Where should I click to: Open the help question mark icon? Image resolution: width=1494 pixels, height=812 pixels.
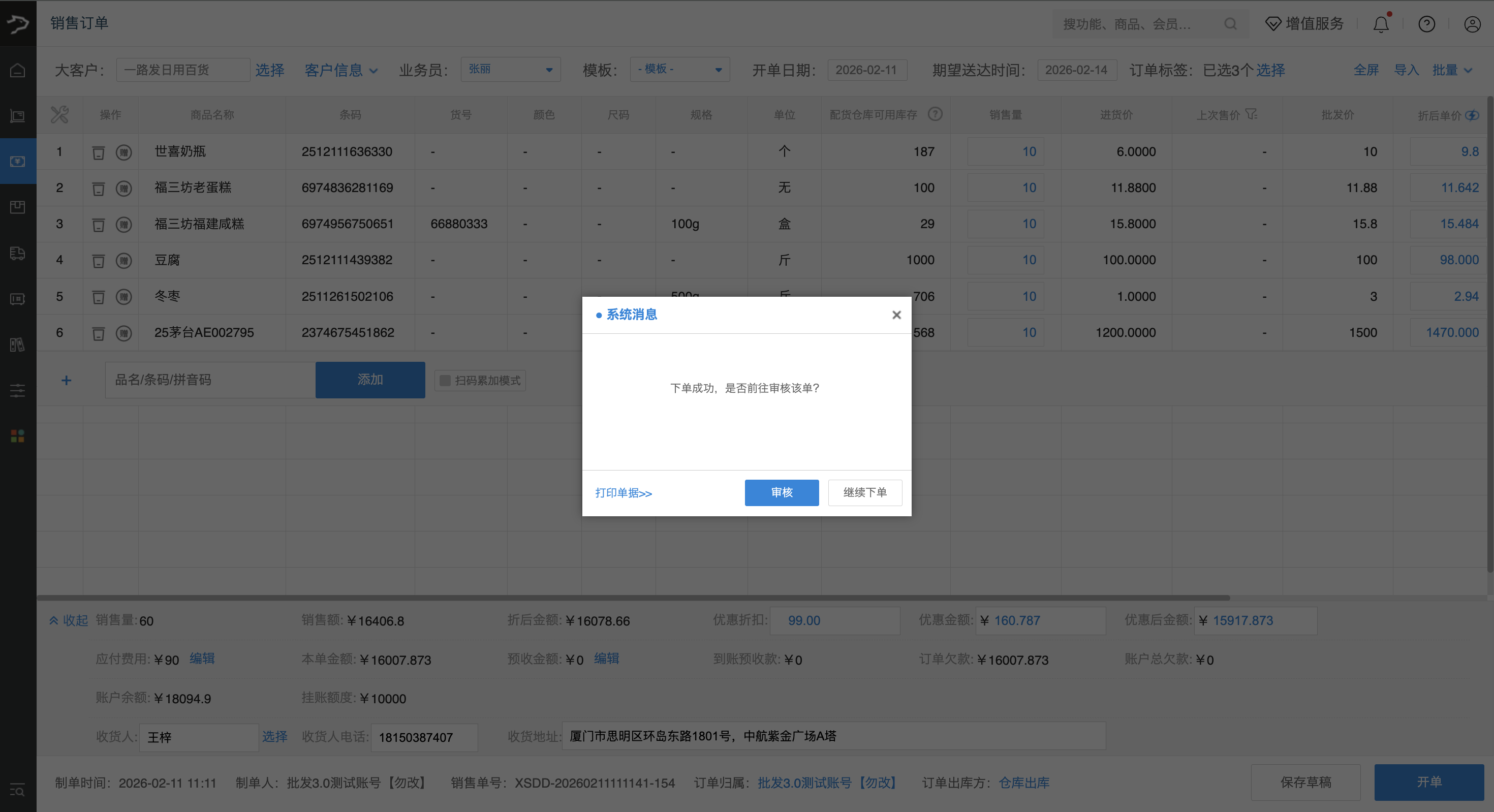tap(1427, 24)
